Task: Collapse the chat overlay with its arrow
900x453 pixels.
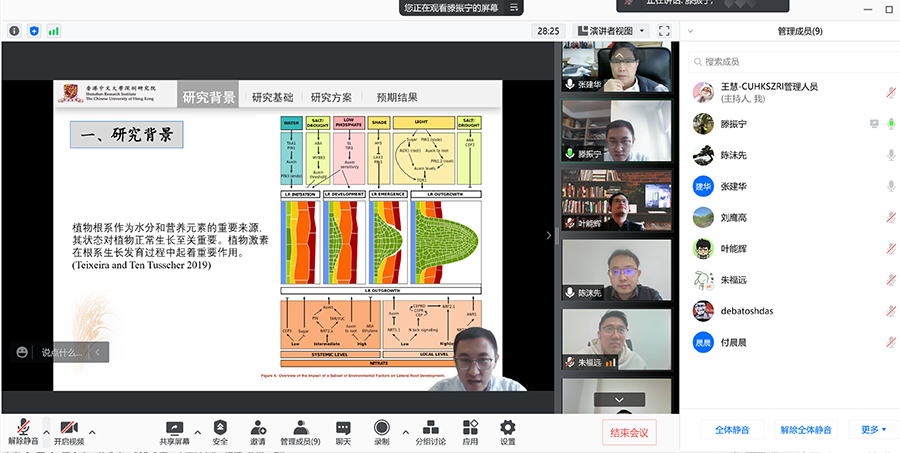Action: pyautogui.click(x=98, y=353)
